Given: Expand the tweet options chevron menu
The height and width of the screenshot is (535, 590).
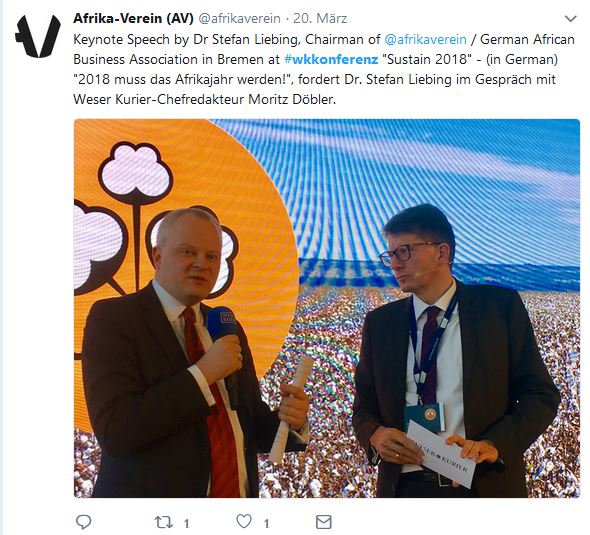Looking at the screenshot, I should [571, 18].
